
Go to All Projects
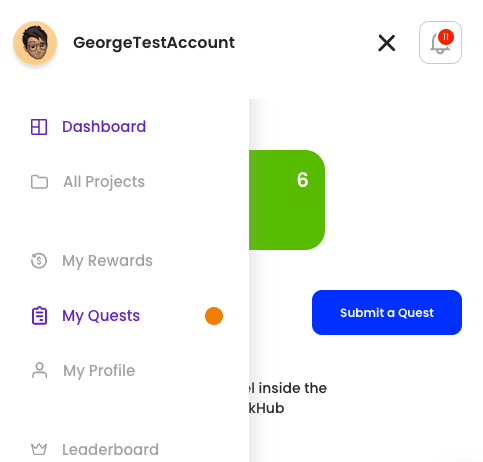tap(104, 182)
